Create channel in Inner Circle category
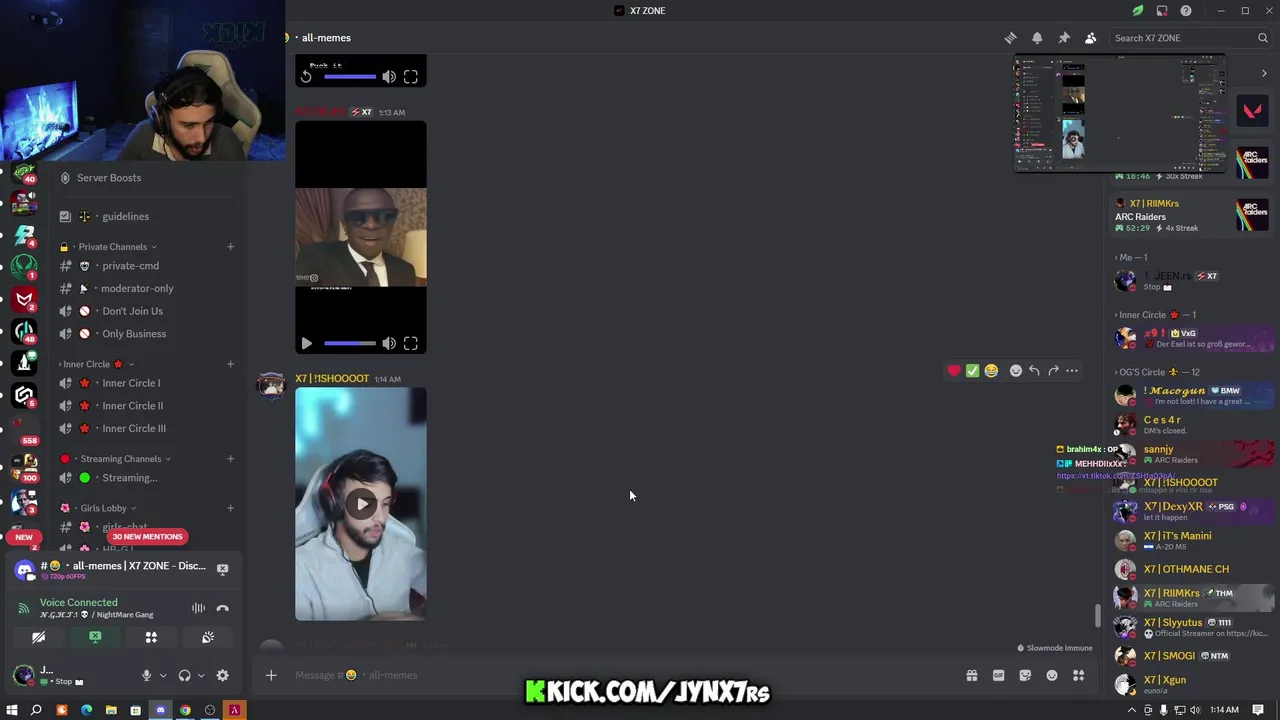This screenshot has width=1280, height=720. [230, 364]
